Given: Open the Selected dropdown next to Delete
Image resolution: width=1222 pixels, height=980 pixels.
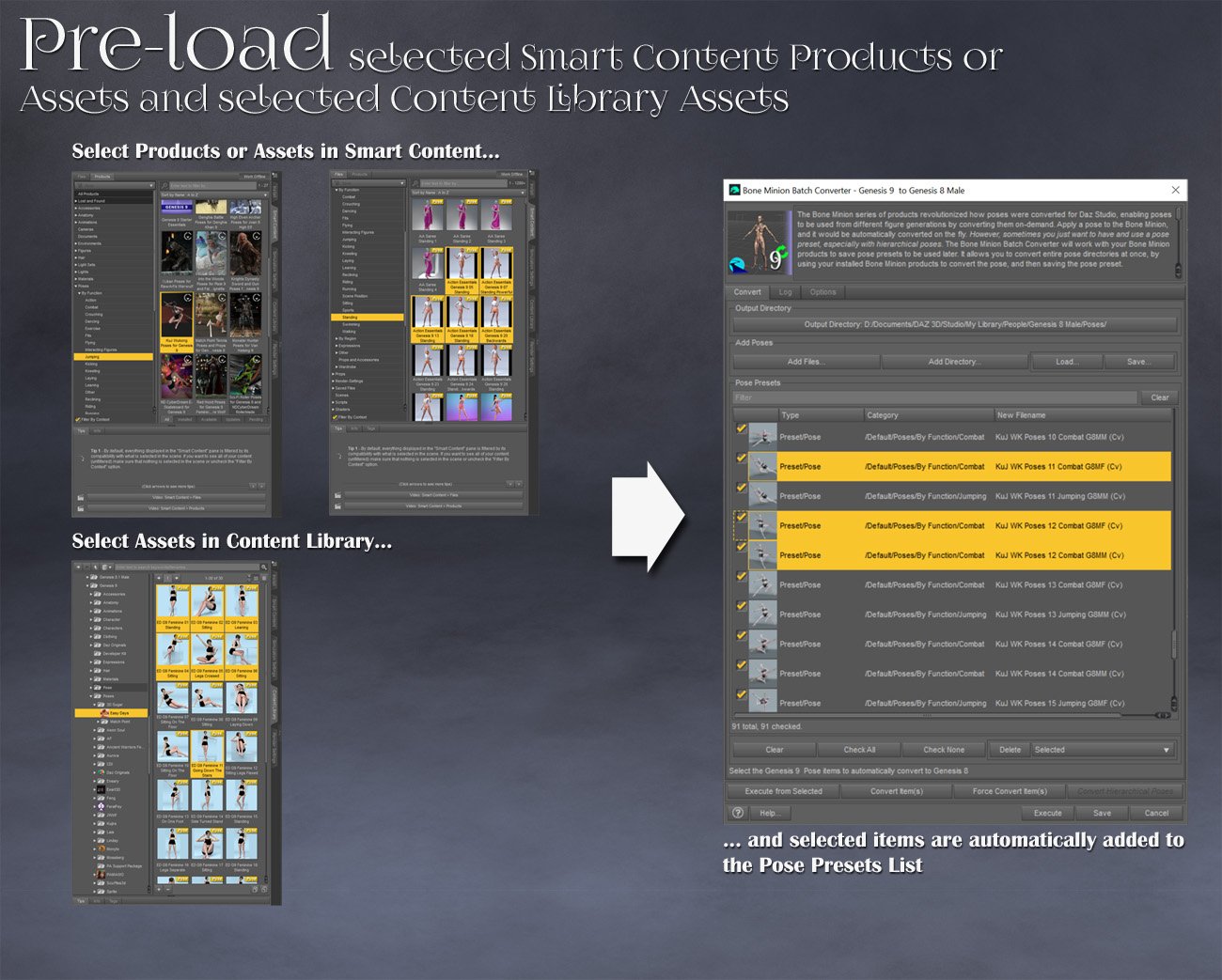Looking at the screenshot, I should pos(1100,749).
